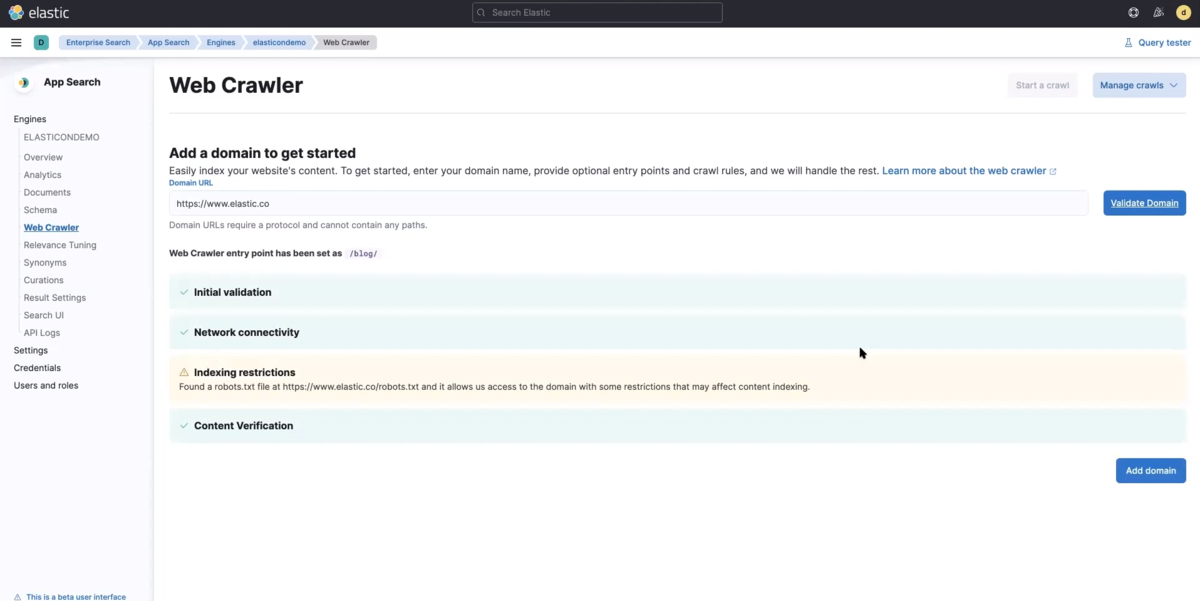Open Synonyms in the sidebar
The width and height of the screenshot is (1200, 601).
(x=45, y=262)
